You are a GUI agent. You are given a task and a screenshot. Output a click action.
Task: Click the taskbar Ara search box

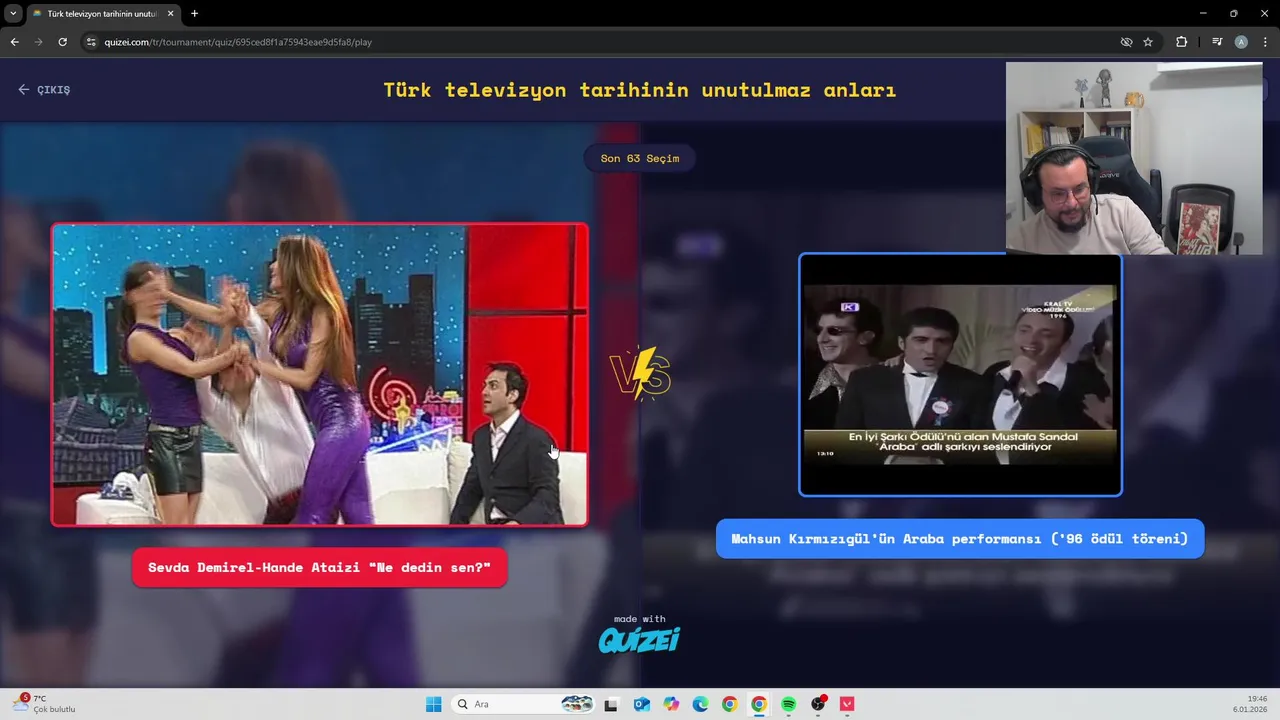tap(522, 704)
